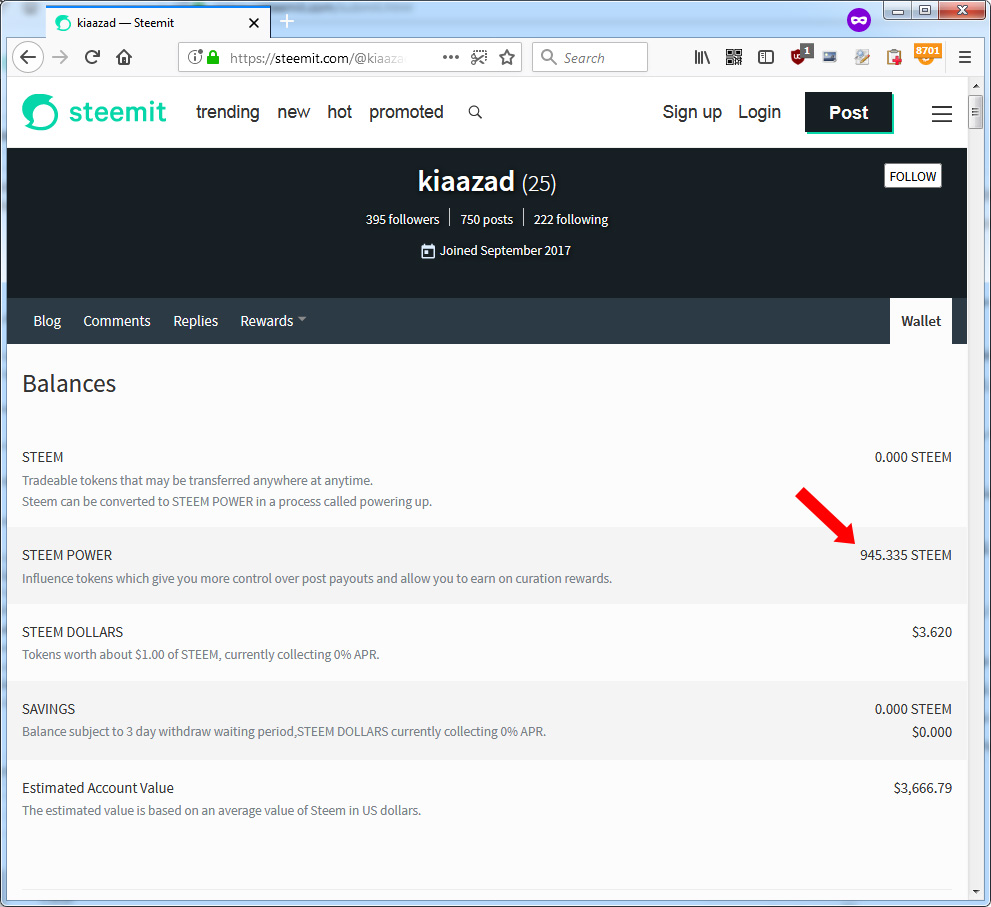The height and width of the screenshot is (907, 991).
Task: Click the small monitor extension icon
Action: click(830, 58)
